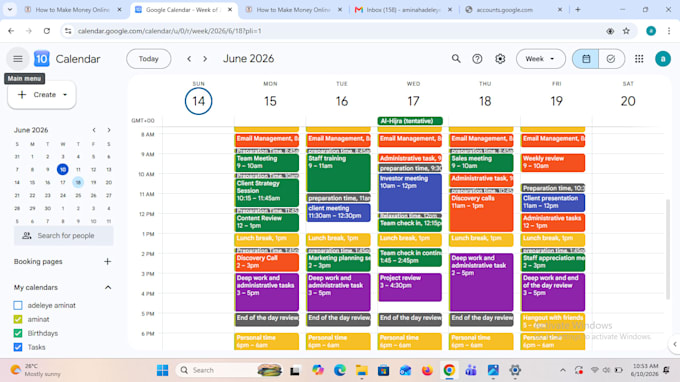Uncheck the Birthdays calendar
This screenshot has width=680, height=382.
[x=18, y=333]
